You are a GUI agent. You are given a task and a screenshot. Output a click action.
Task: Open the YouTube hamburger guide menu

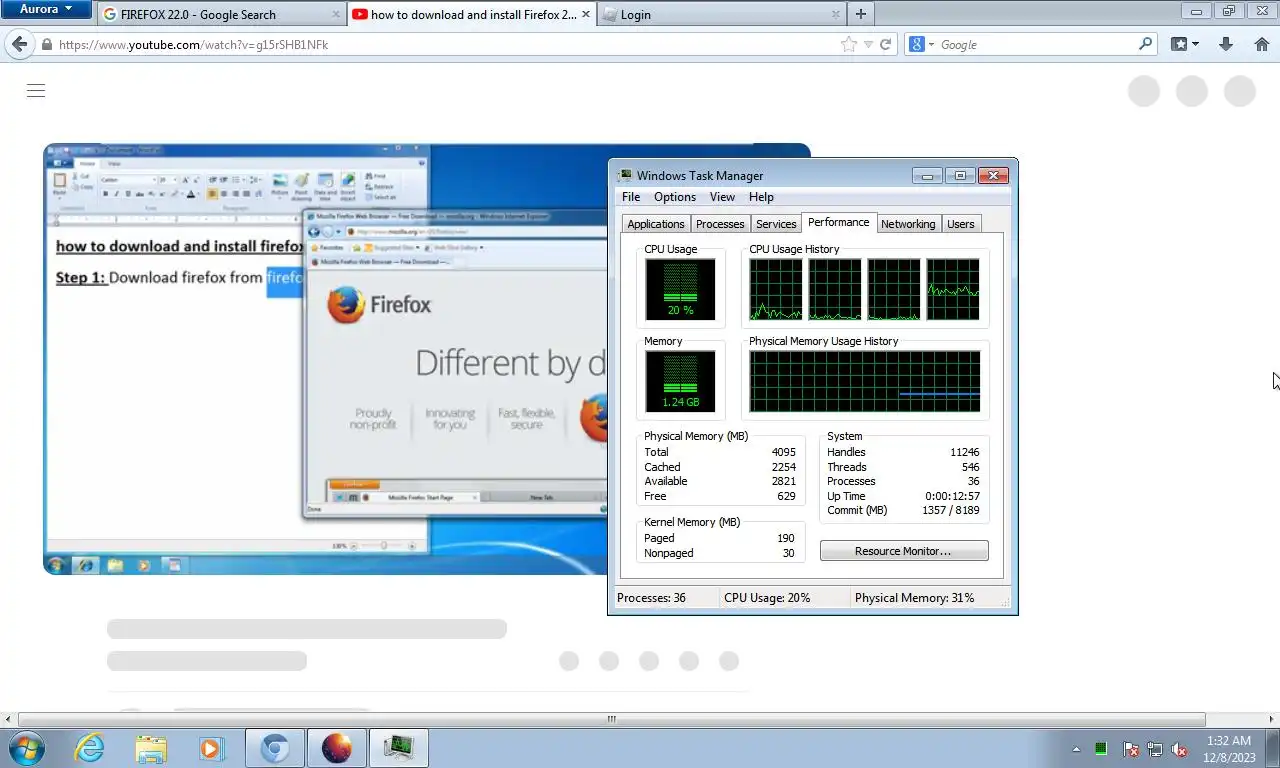tap(36, 91)
